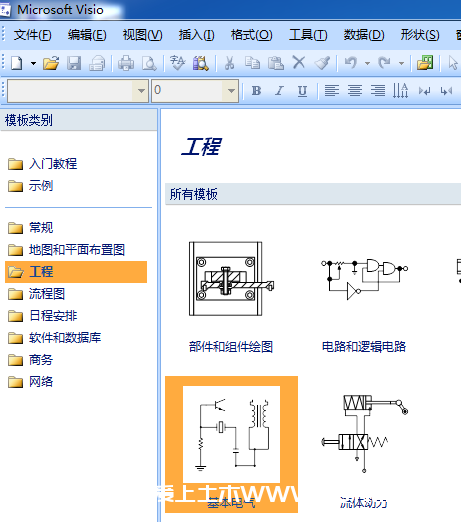Click inside the font size field
Viewport: 461px width, 522px height.
click(x=187, y=91)
